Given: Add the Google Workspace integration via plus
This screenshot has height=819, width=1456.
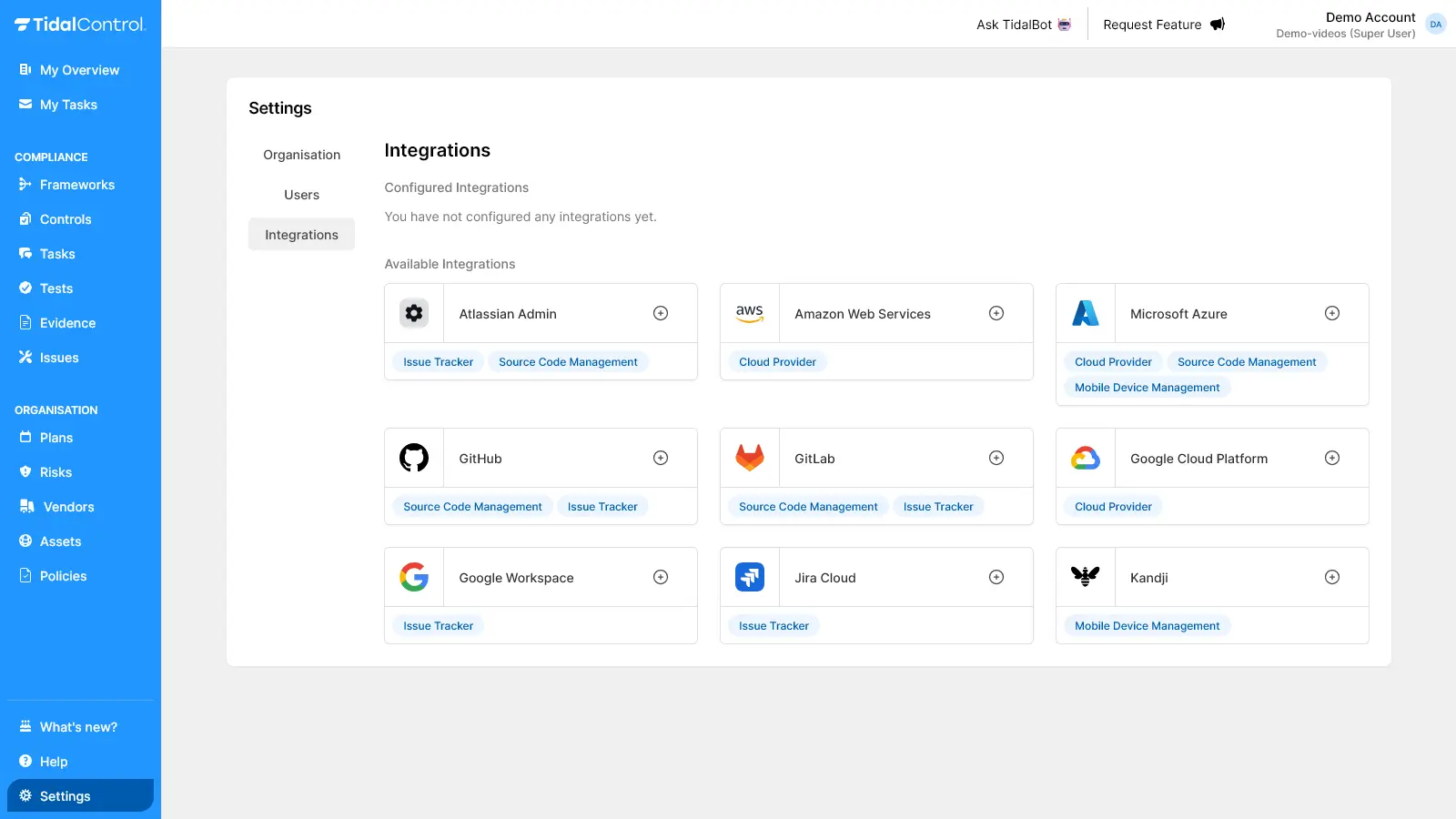Looking at the screenshot, I should pos(661,577).
